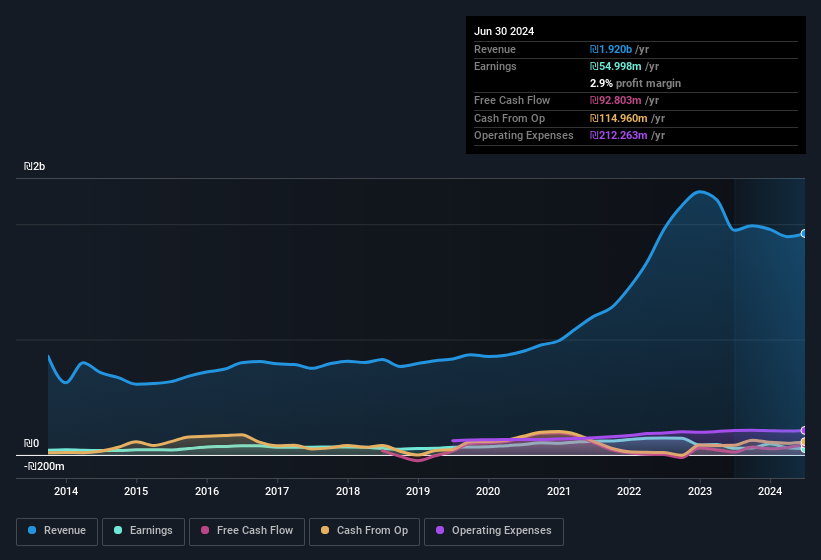This screenshot has width=821, height=560.
Task: Select the 2017 x-axis label
Action: pos(277,491)
